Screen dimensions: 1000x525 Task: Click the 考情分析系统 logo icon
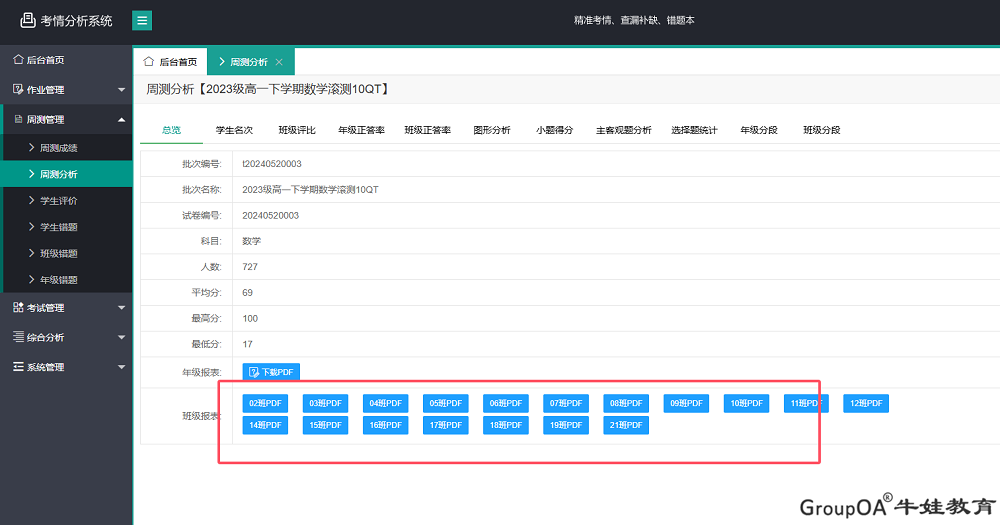[27, 20]
